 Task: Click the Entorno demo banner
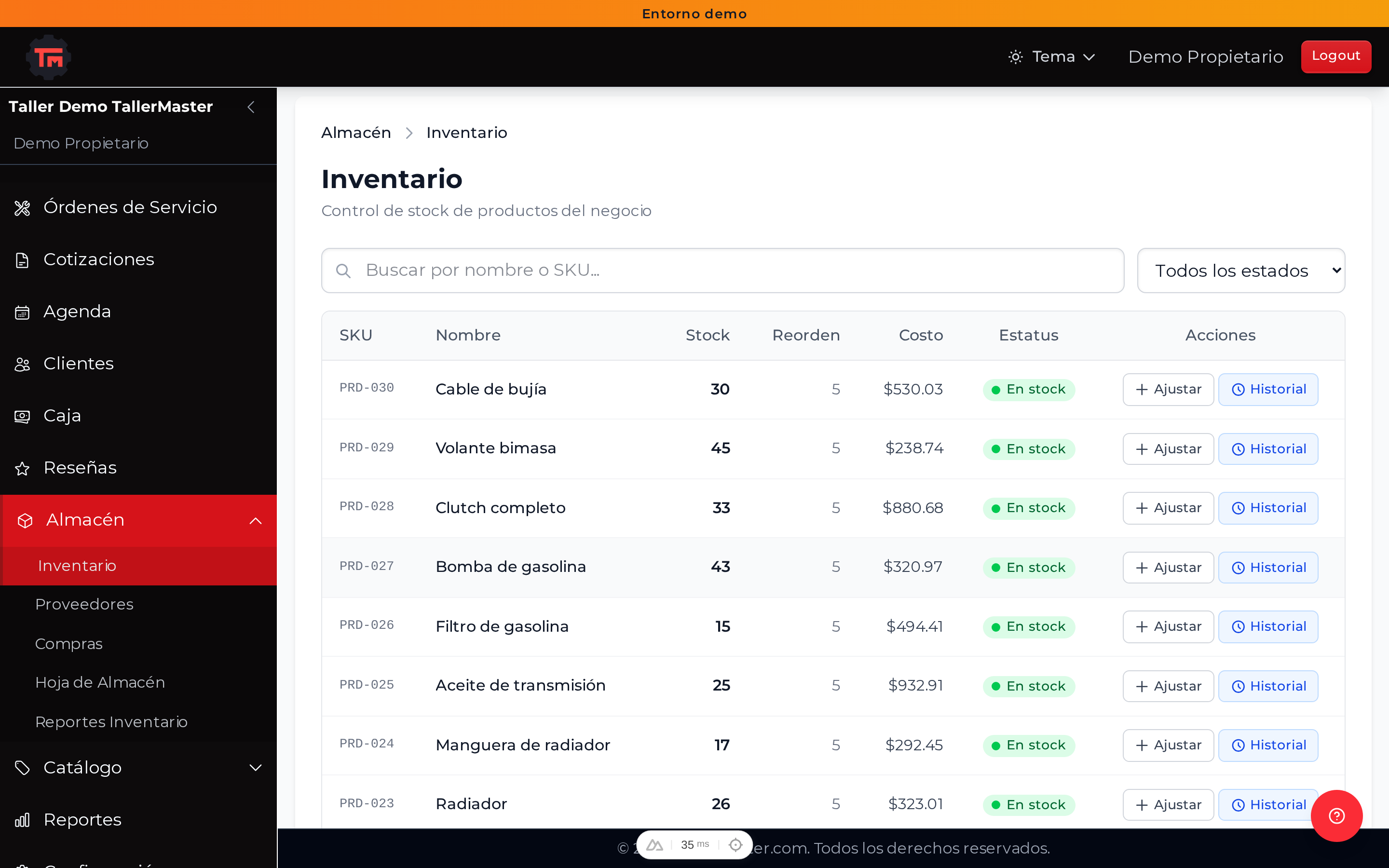click(694, 13)
